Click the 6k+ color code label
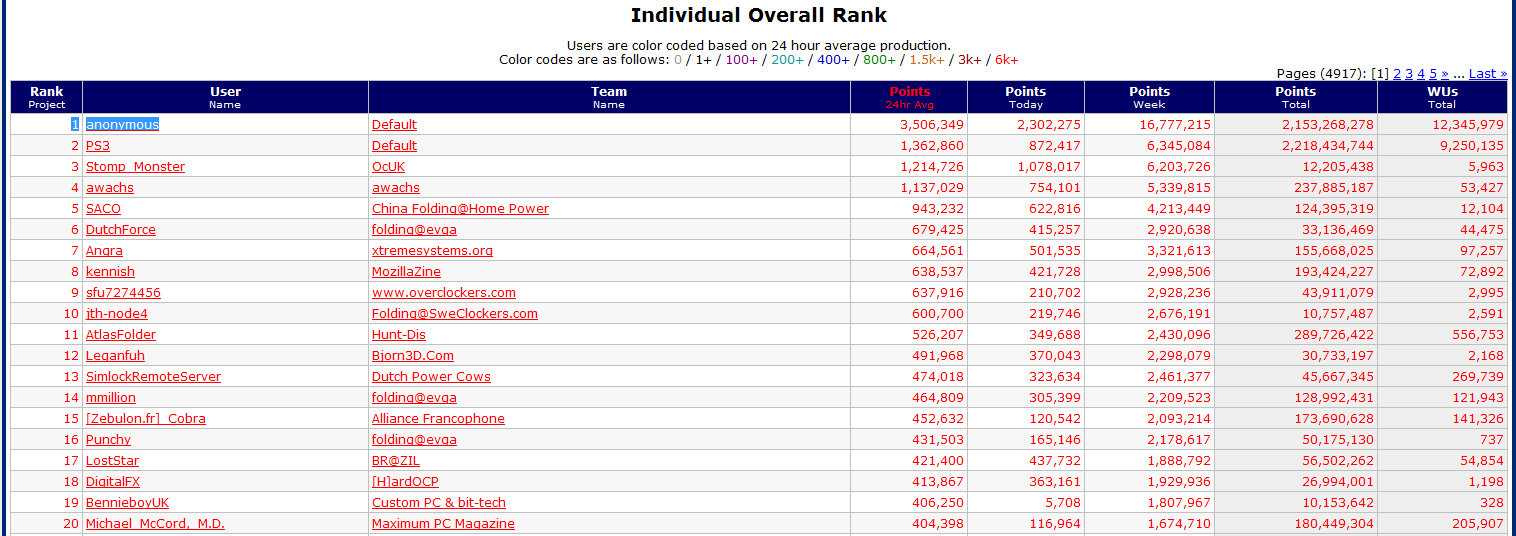The height and width of the screenshot is (536, 1516). pyautogui.click(x=1007, y=60)
